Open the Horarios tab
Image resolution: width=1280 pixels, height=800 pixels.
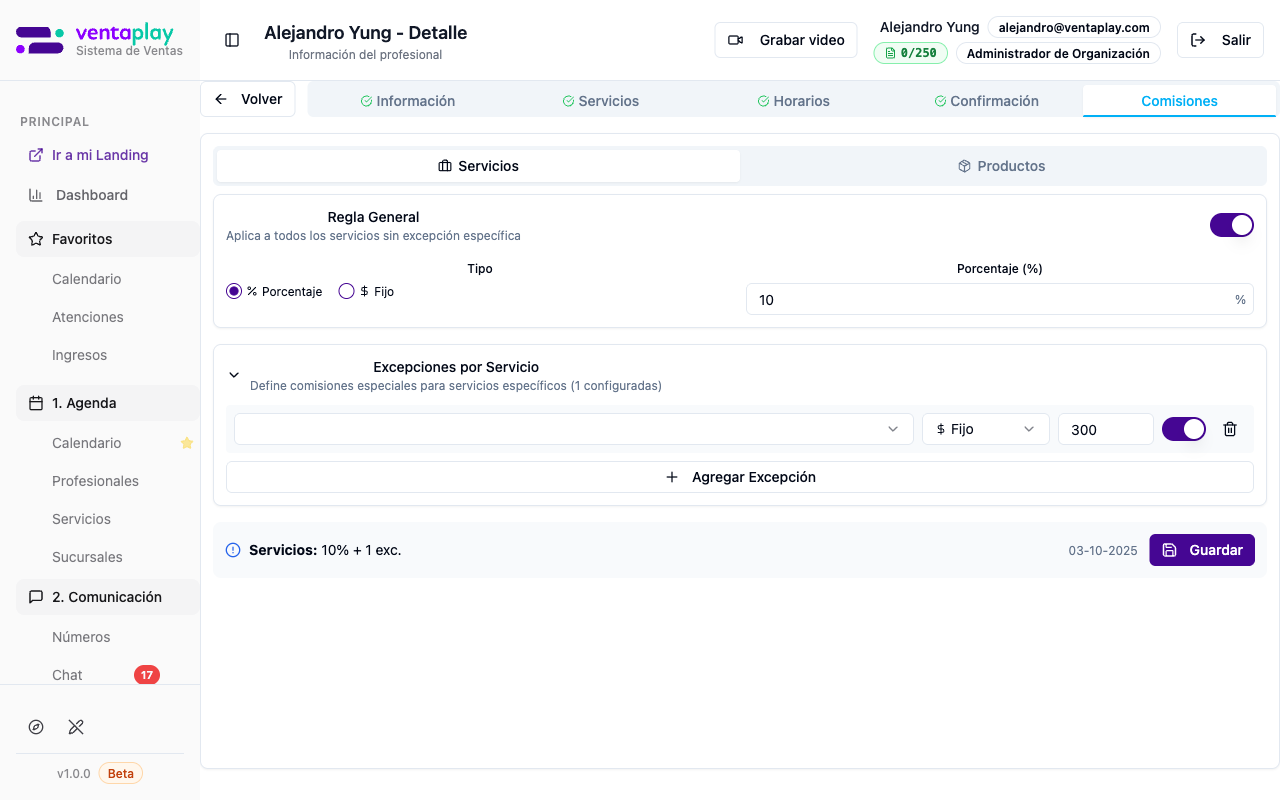point(793,101)
